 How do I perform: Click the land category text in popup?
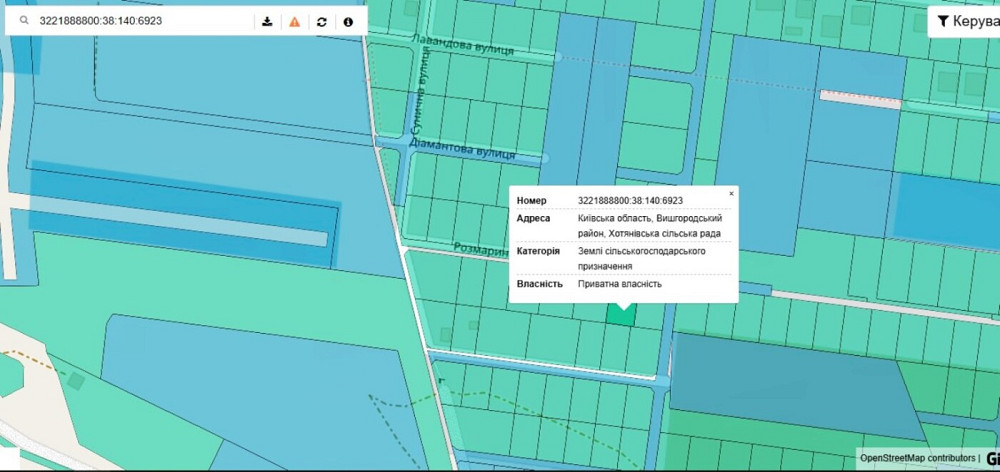tap(641, 259)
